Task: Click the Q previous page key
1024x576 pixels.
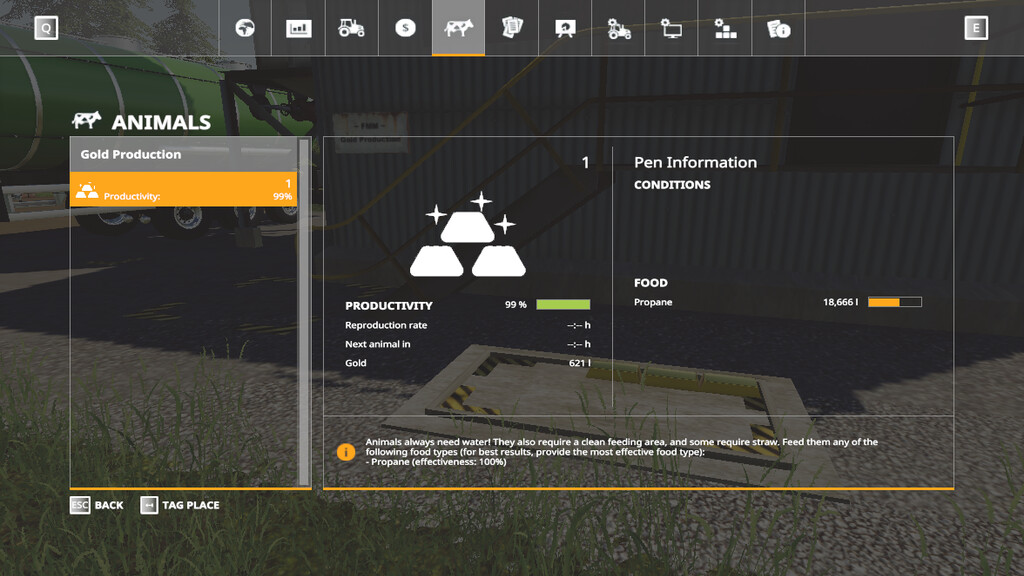Action: (x=46, y=28)
